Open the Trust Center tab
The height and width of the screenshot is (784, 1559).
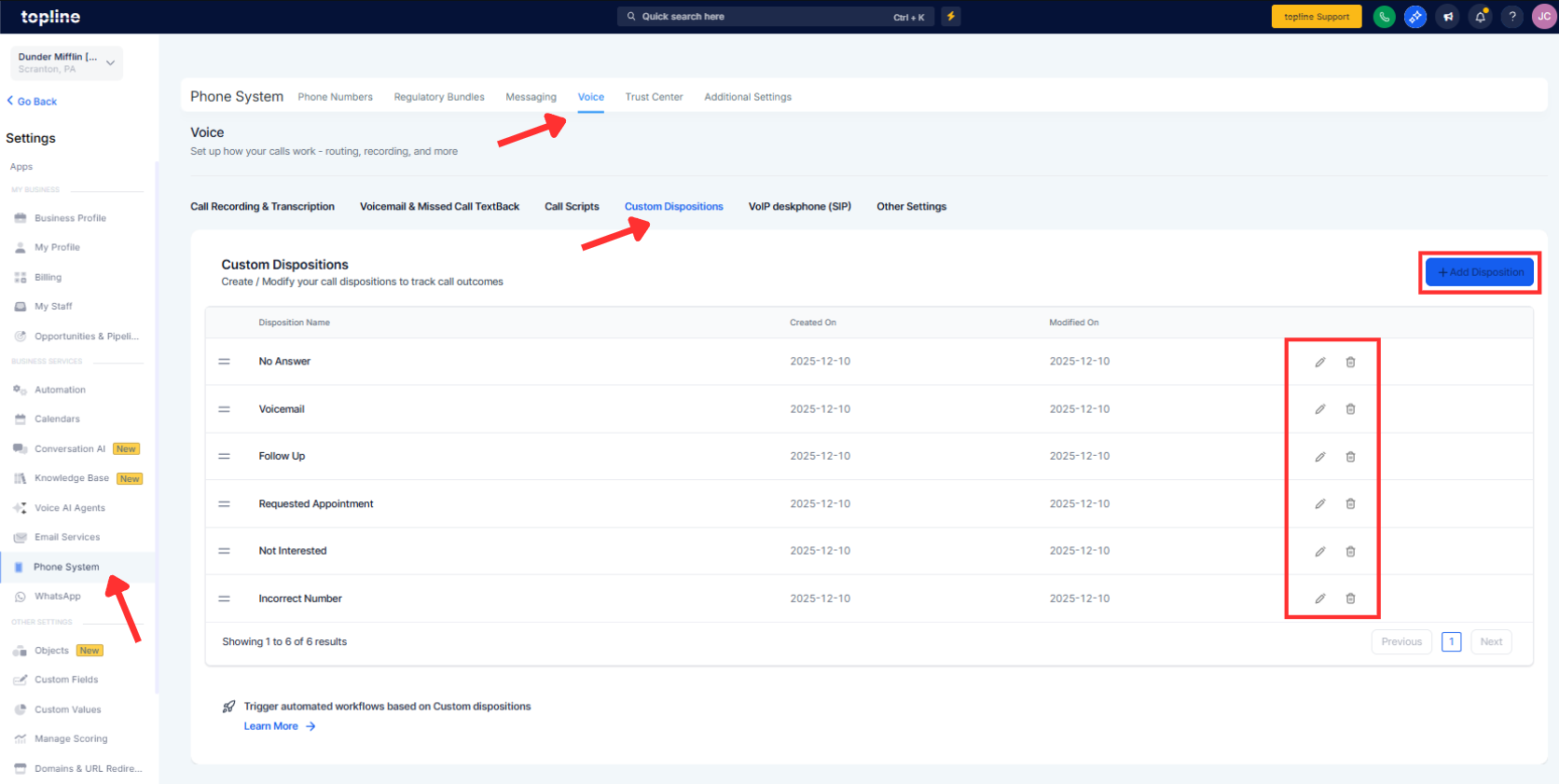click(x=654, y=97)
